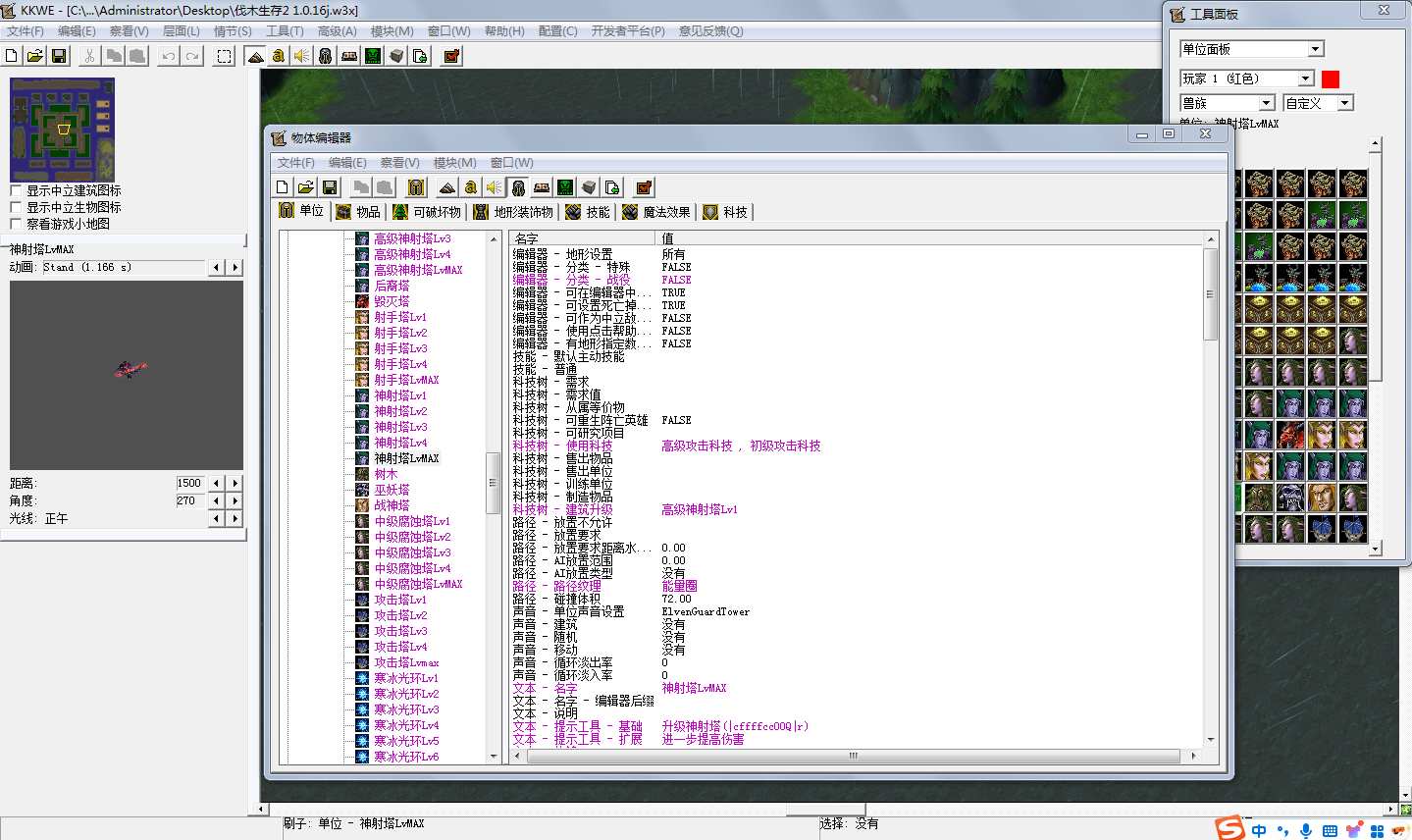Screen dimensions: 1412x840
Task: Open the 兽族 race dropdown
Action: coord(1266,103)
